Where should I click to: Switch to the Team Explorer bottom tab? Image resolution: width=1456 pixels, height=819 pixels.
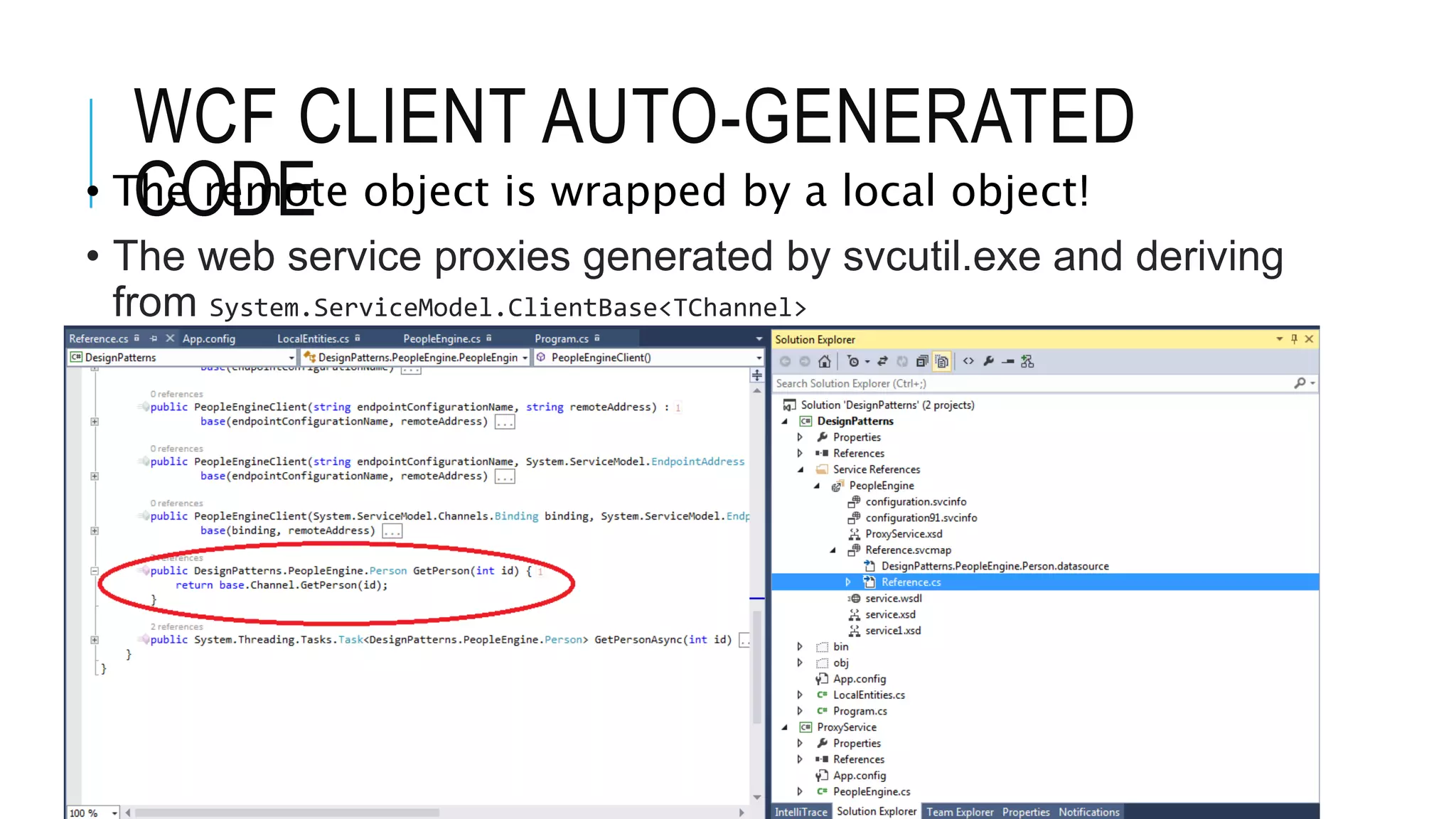[960, 812]
